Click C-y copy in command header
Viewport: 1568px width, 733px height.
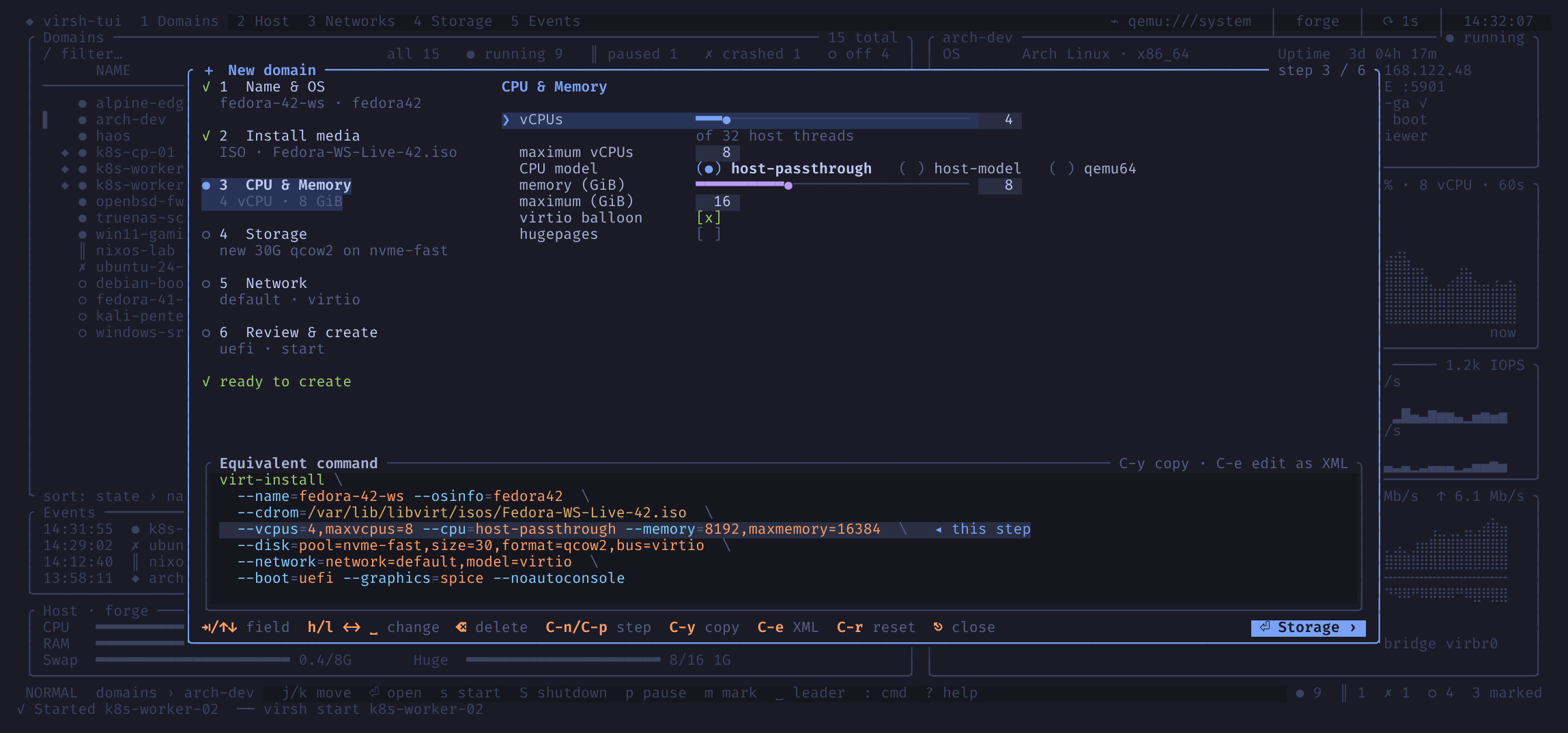pos(1154,463)
